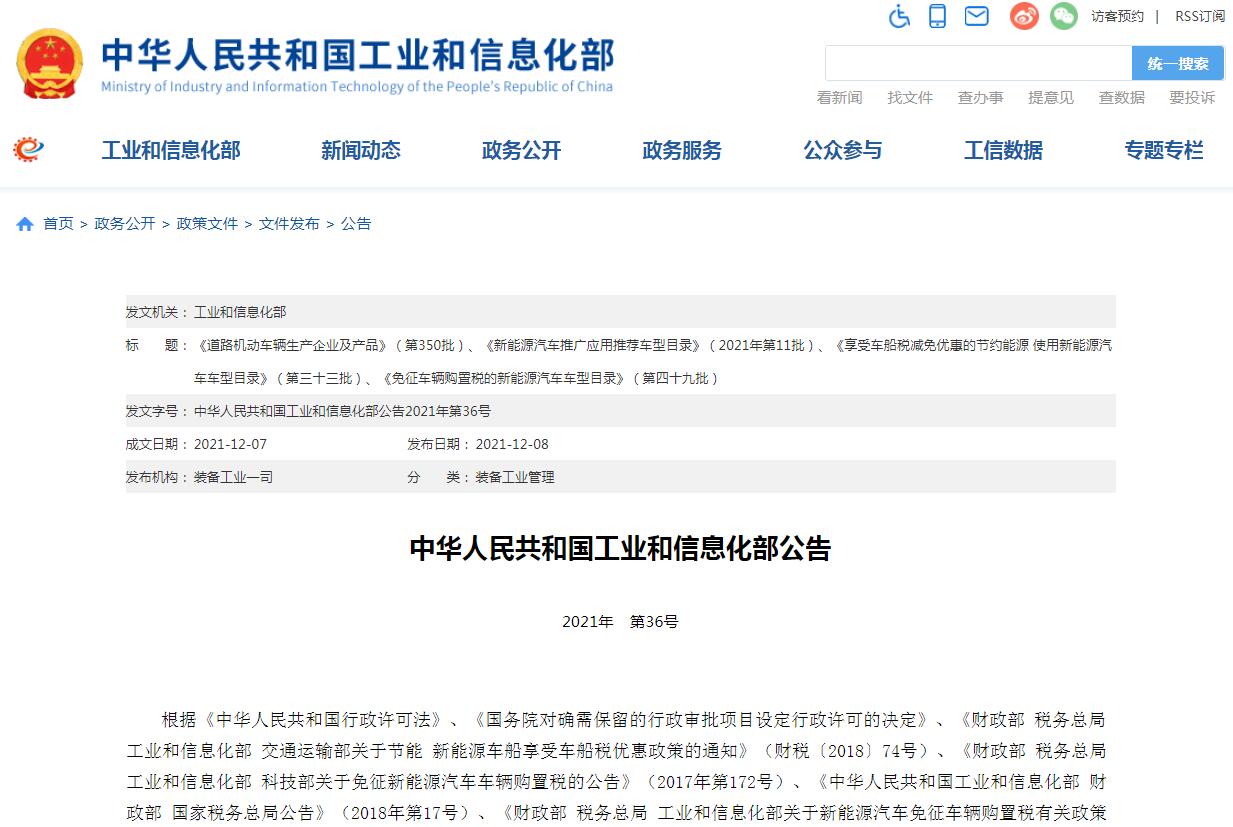This screenshot has height=827, width=1233.
Task: Open 政务服务 nav menu
Action: pyautogui.click(x=682, y=150)
